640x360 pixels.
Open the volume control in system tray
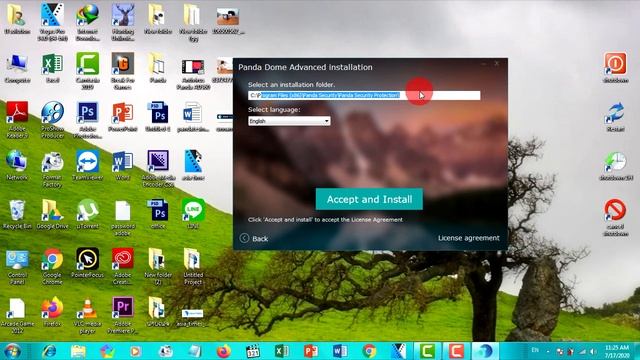(x=593, y=351)
